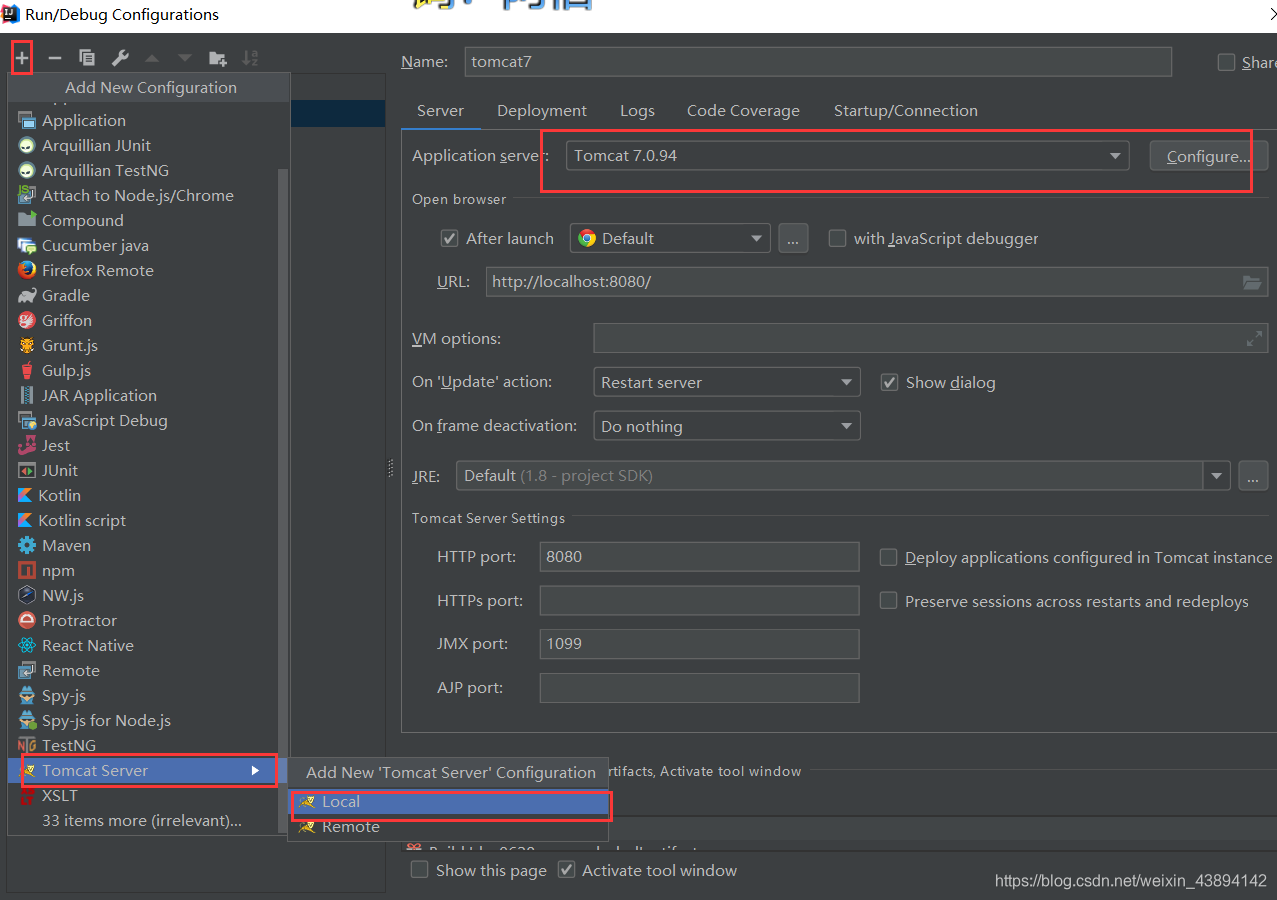Click the VM options expand icon
1277x900 pixels.
pos(1254,339)
